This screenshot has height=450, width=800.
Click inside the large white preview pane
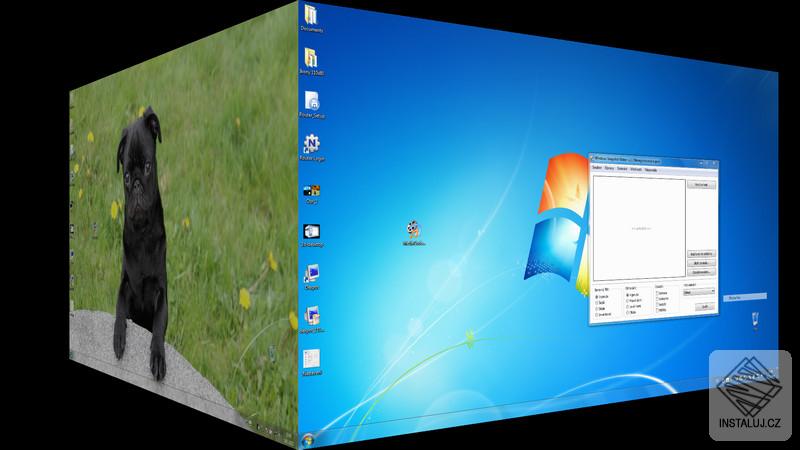639,228
